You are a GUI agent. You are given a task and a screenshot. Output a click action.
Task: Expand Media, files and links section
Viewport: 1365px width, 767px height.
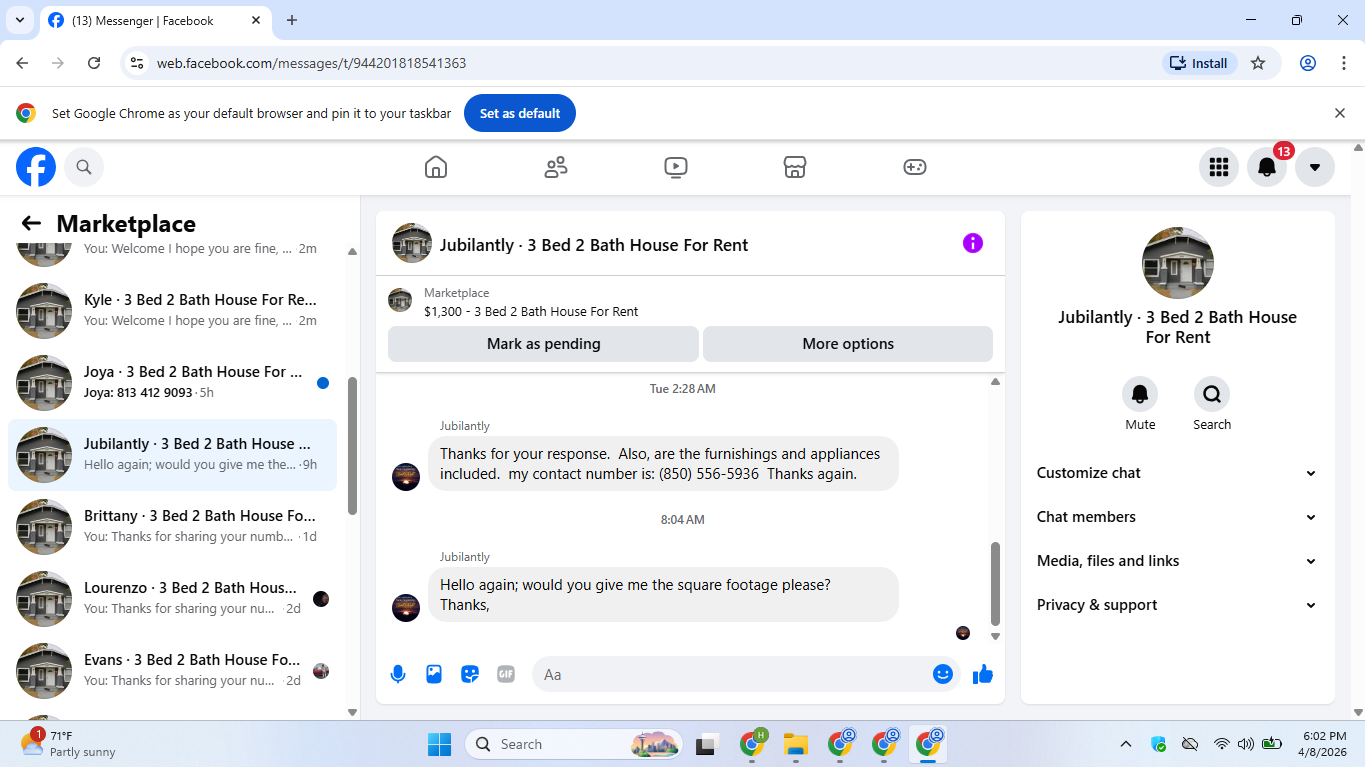pos(1177,561)
